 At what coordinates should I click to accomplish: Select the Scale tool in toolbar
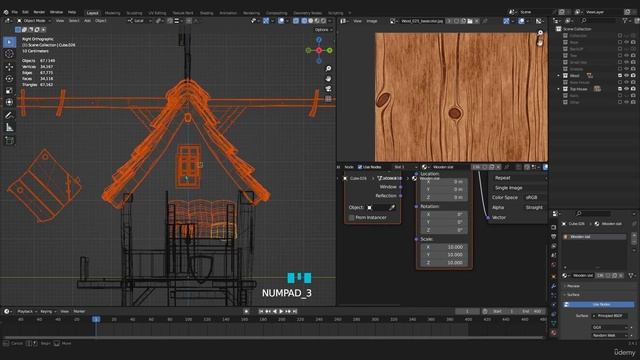[x=9, y=91]
